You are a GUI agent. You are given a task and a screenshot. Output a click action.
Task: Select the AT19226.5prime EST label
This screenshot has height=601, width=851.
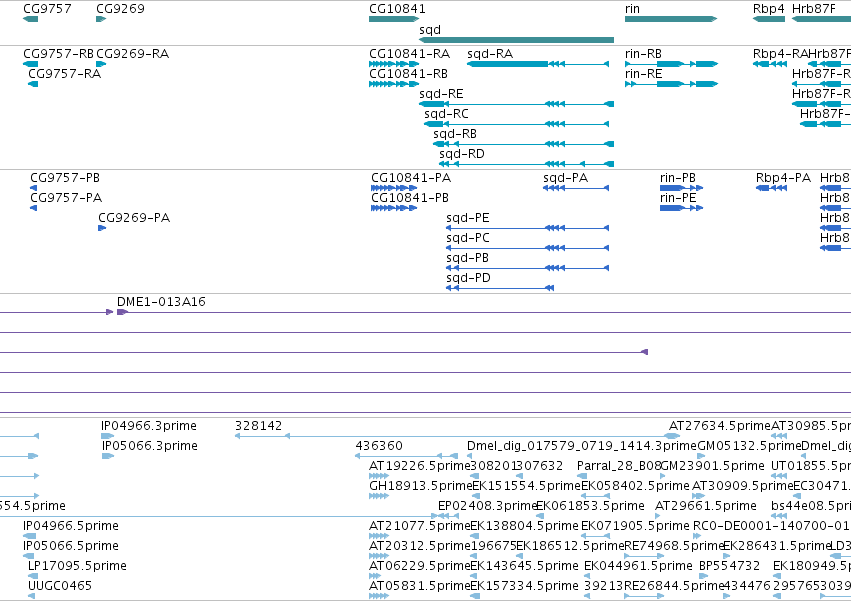[x=420, y=466]
